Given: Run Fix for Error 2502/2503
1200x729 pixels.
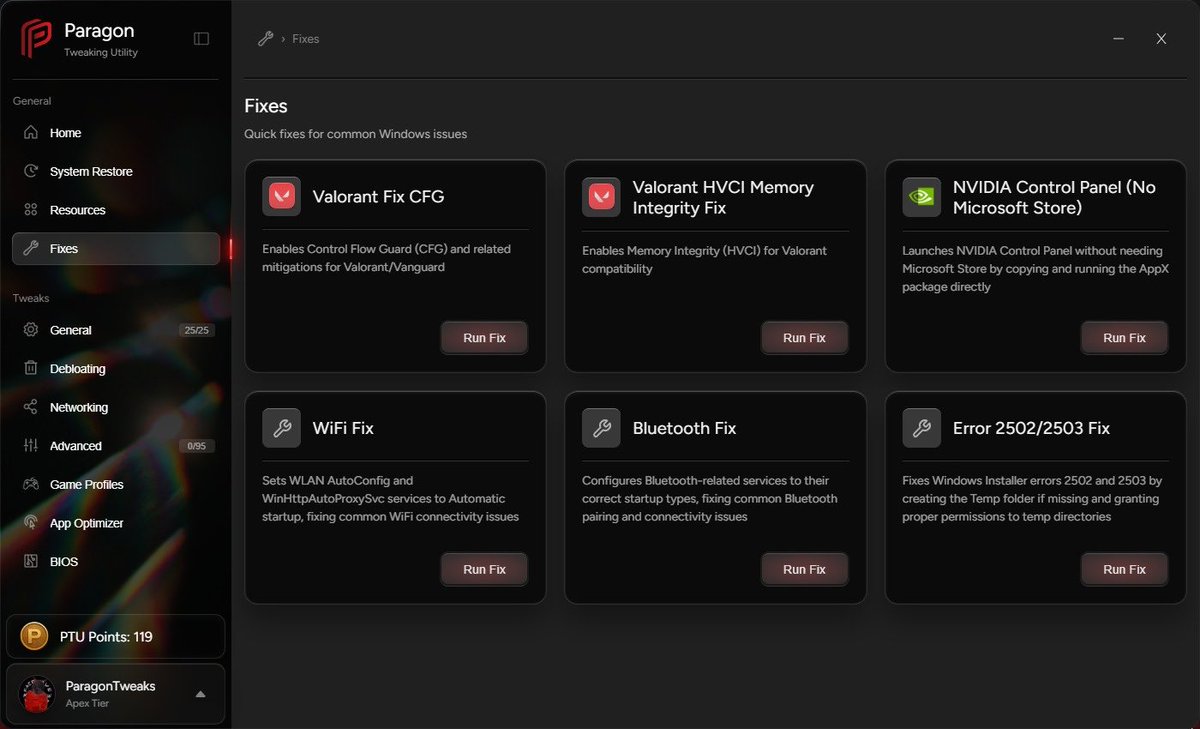Looking at the screenshot, I should pos(1124,569).
